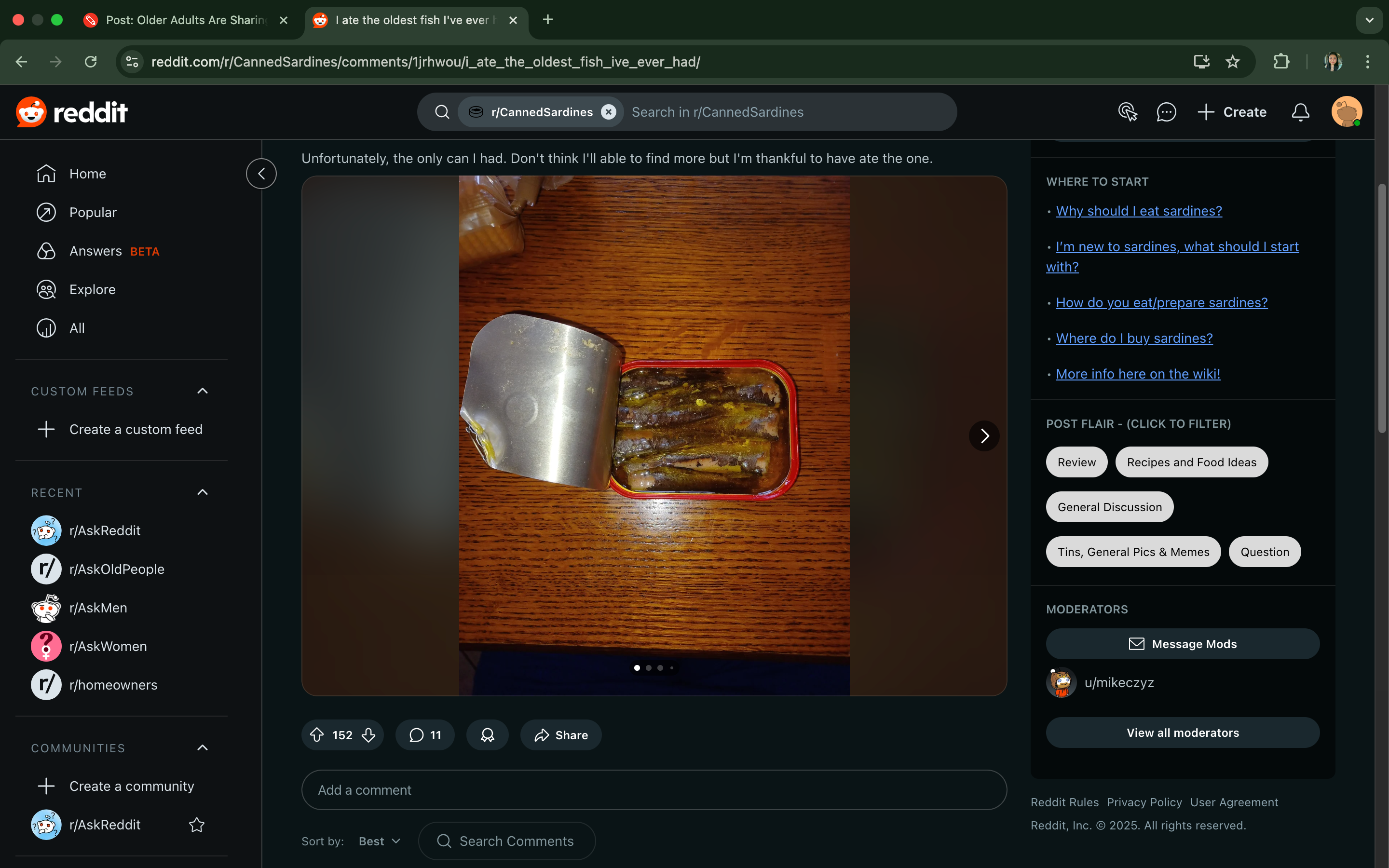Open Reddit chat messages
The width and height of the screenshot is (1389, 868).
tap(1166, 112)
